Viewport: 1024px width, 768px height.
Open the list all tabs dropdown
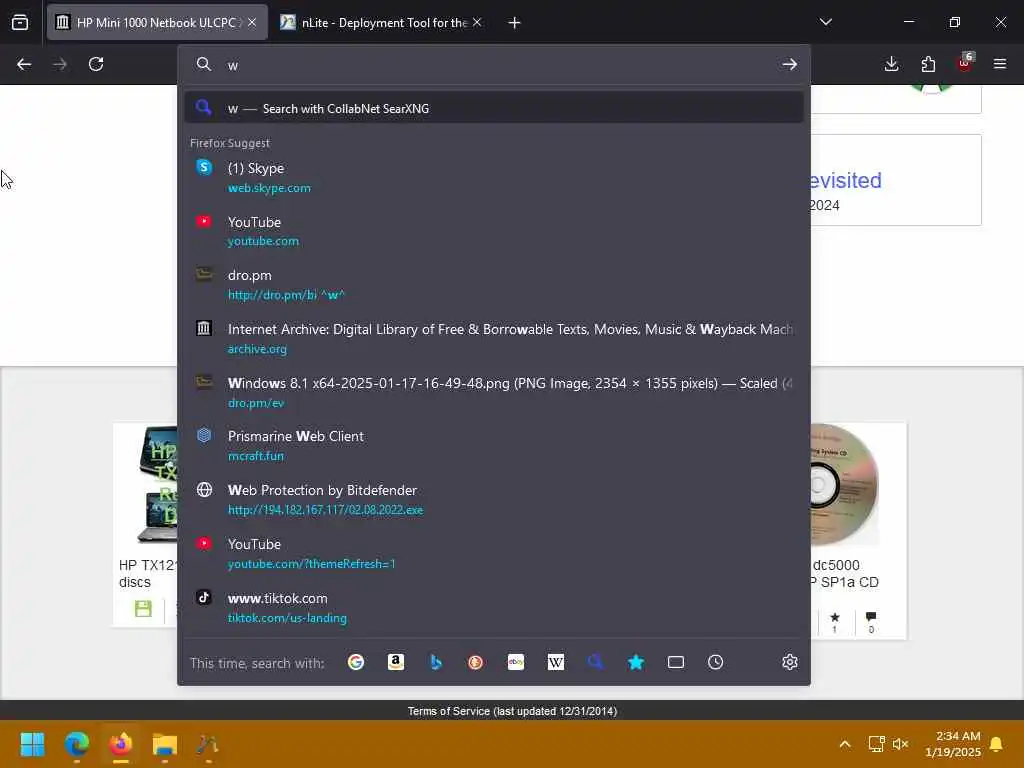click(x=825, y=22)
